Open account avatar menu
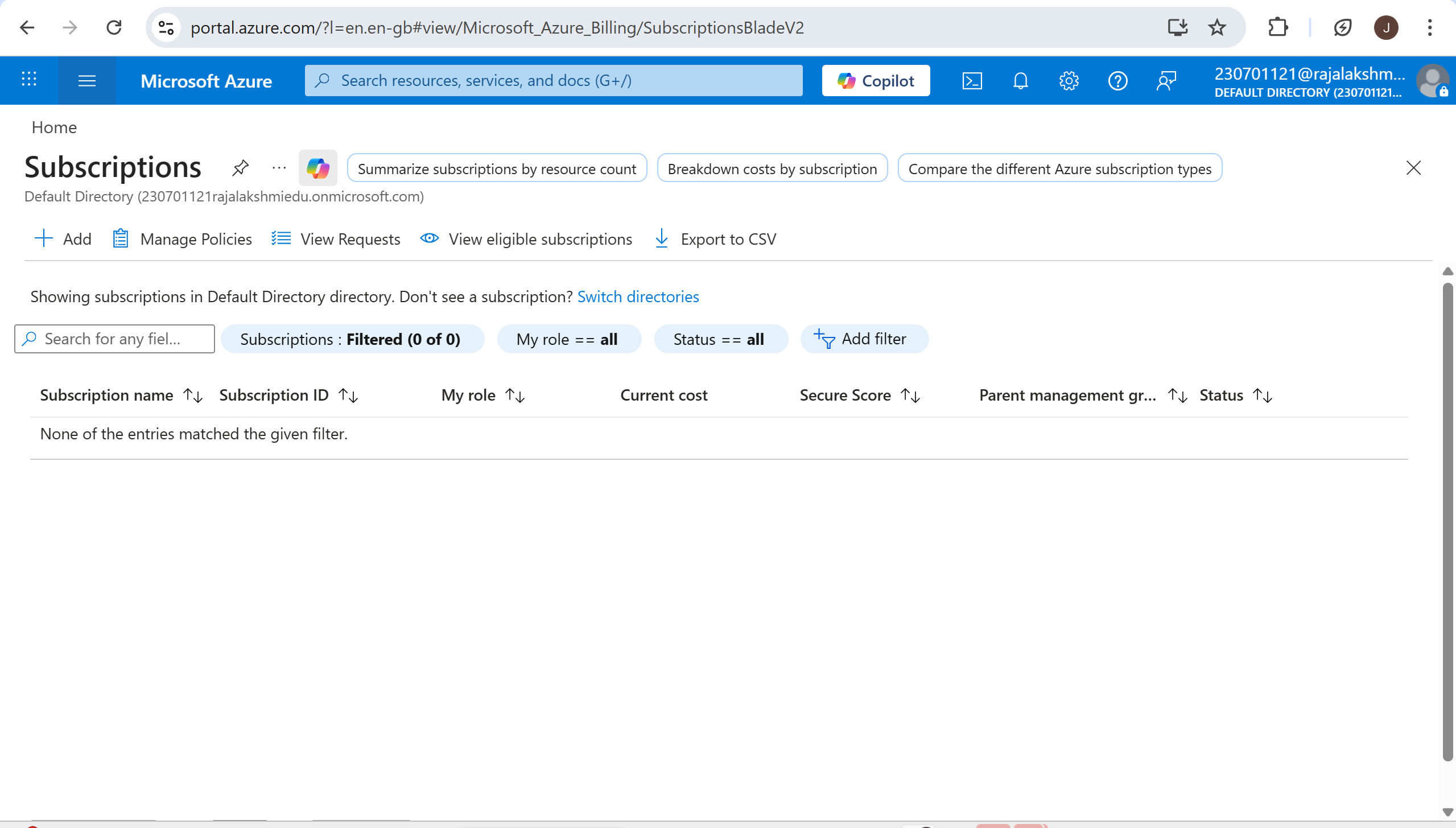This screenshot has height=828, width=1456. click(x=1432, y=81)
